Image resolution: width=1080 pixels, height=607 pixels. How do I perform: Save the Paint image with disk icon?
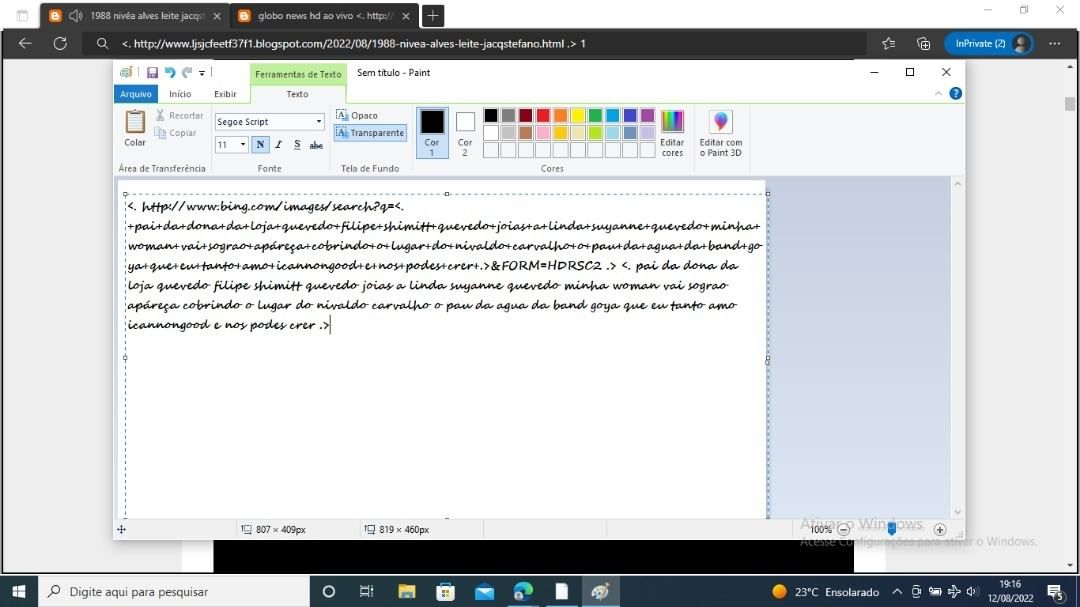(152, 72)
